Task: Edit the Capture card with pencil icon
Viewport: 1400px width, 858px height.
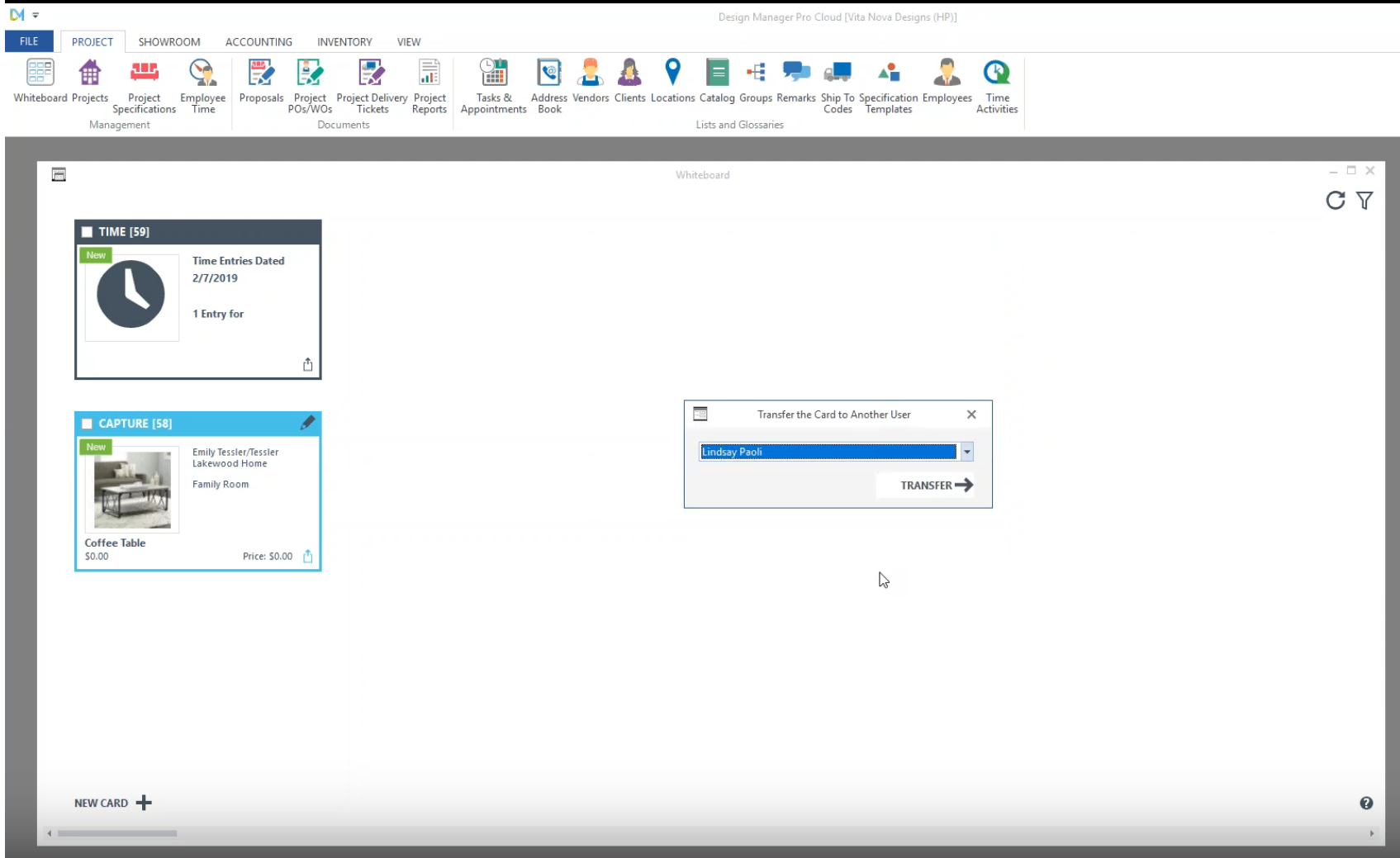Action: (x=307, y=423)
